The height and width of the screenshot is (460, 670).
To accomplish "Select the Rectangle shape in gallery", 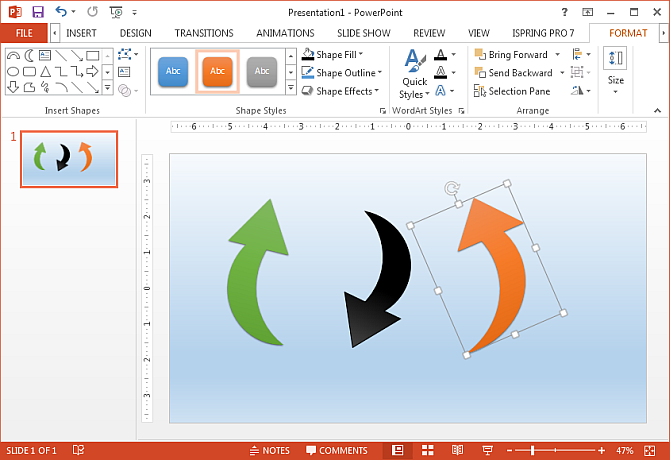I will click(92, 56).
